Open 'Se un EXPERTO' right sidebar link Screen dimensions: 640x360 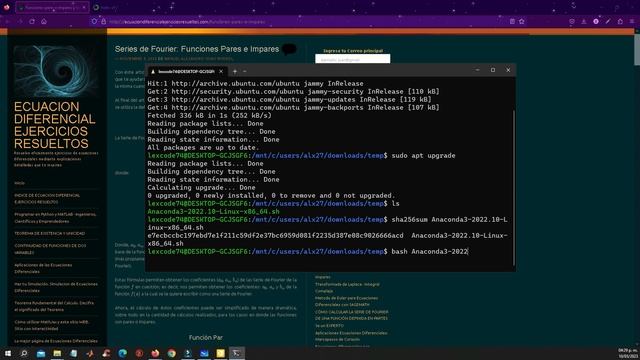click(329, 326)
